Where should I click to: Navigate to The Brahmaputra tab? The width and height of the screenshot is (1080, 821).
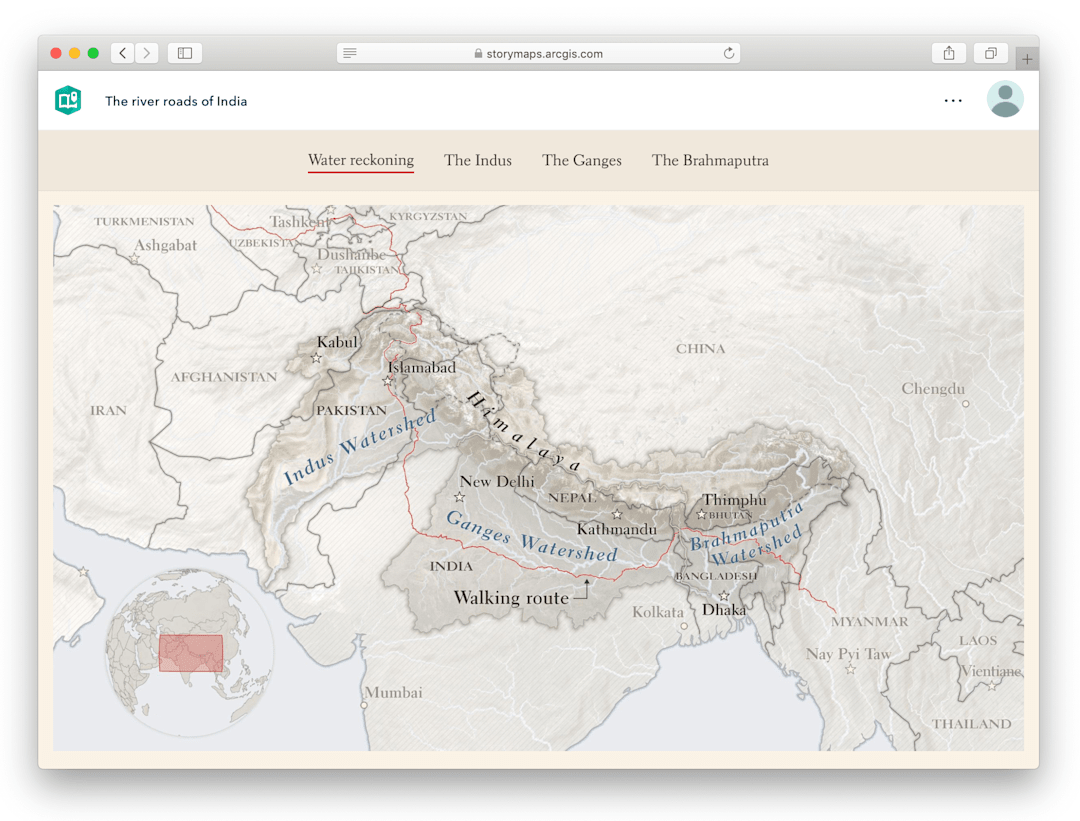pos(710,160)
